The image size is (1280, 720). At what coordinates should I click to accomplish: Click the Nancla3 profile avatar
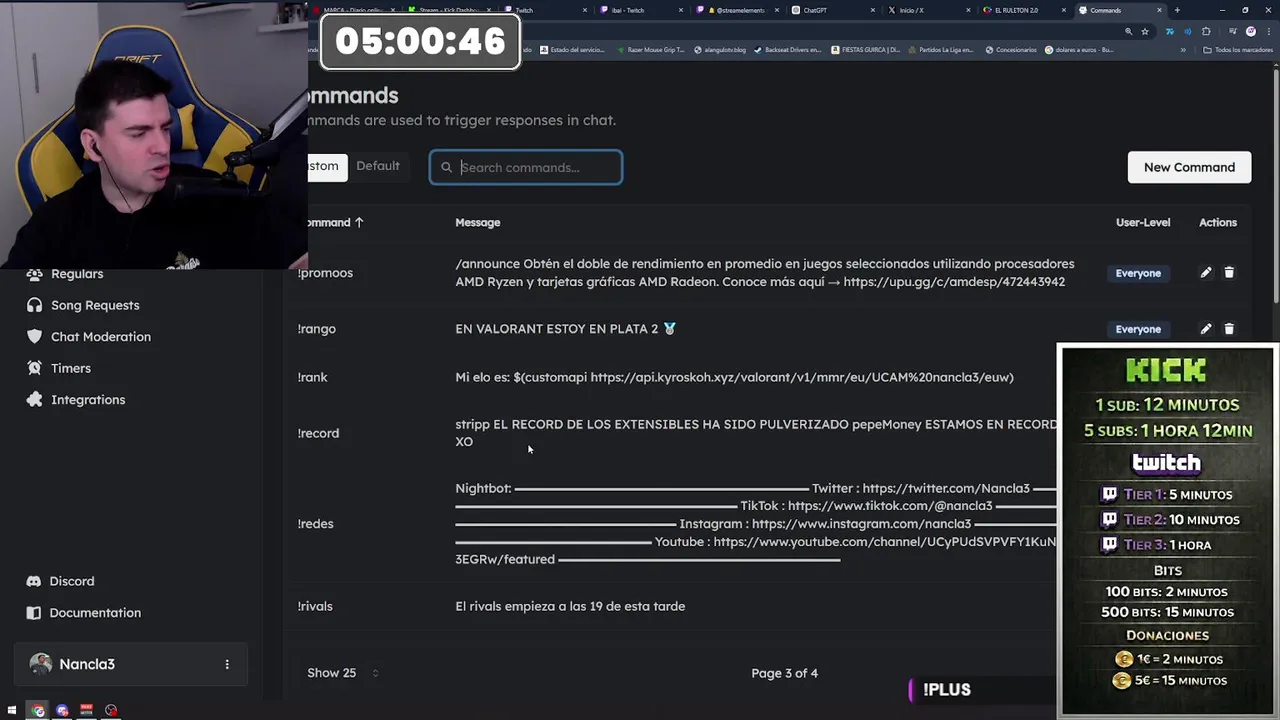(41, 664)
